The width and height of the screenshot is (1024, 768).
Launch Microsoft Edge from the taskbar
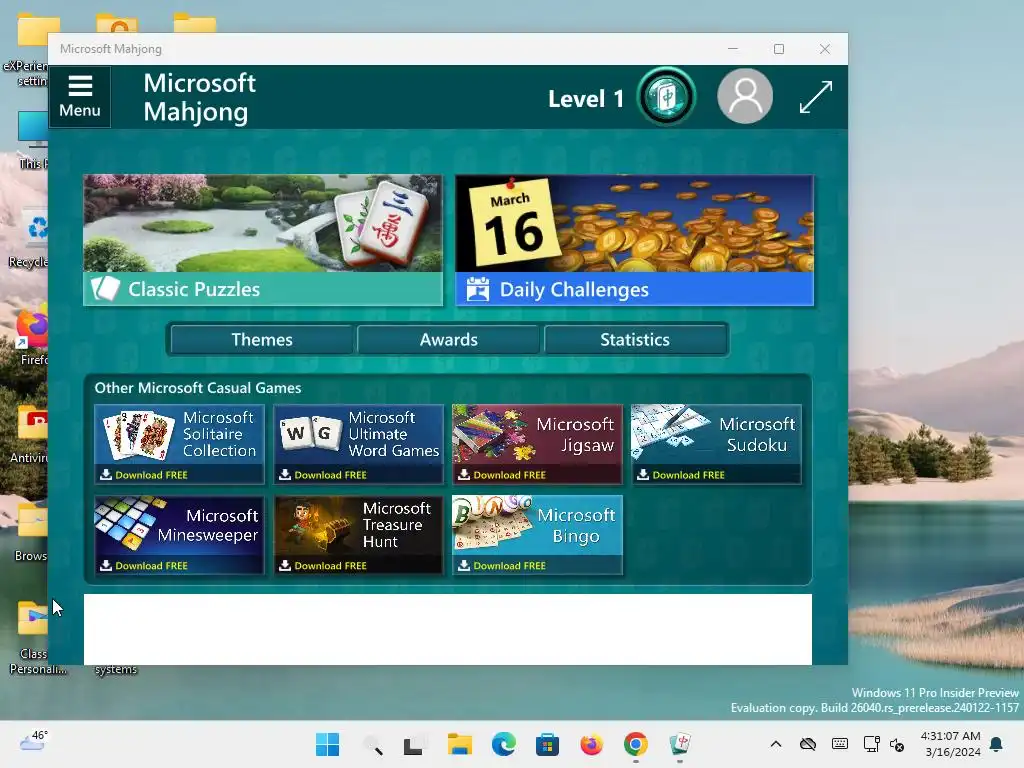click(x=504, y=744)
